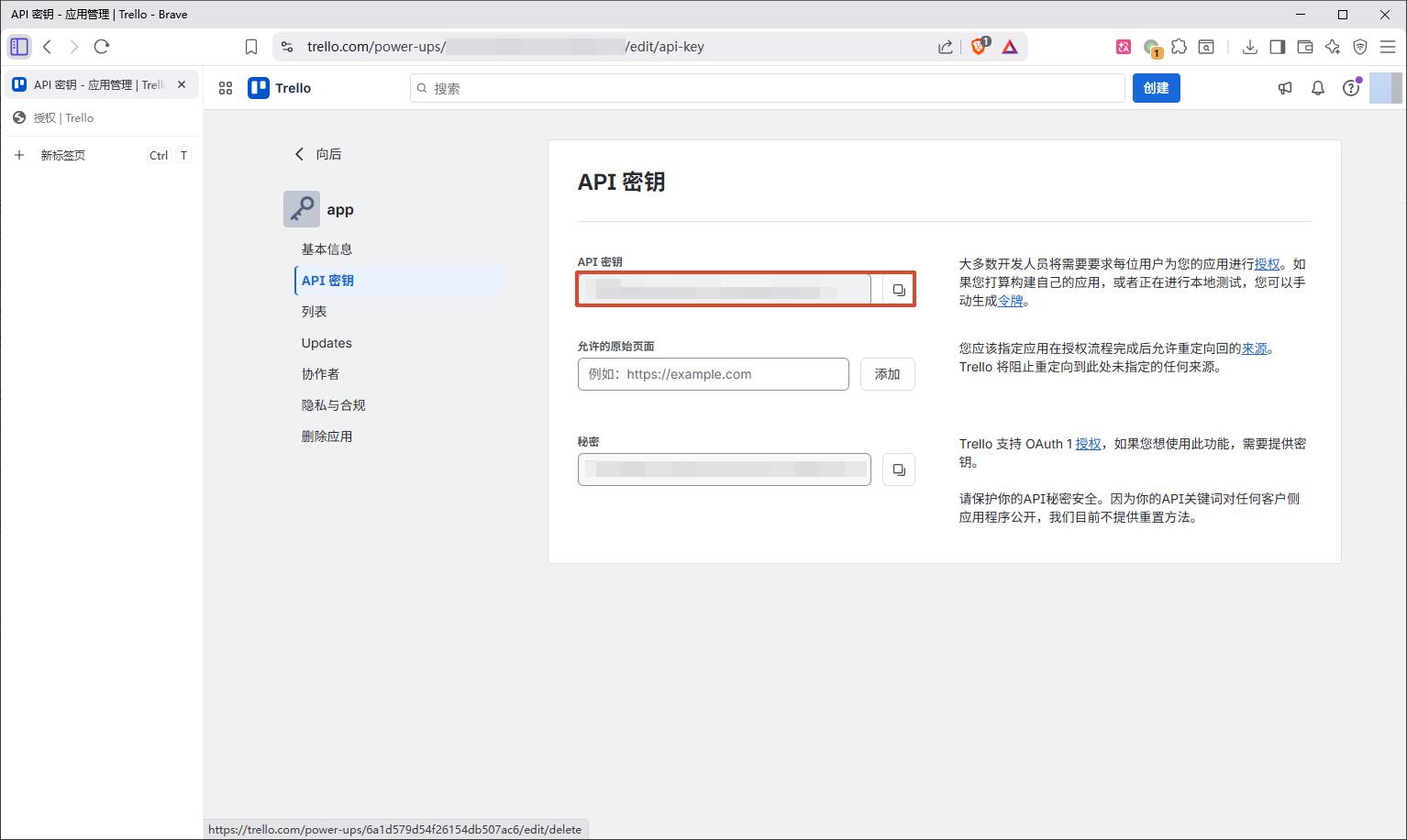This screenshot has width=1407, height=840.
Task: Minimize the Brave window
Action: coord(1301,14)
